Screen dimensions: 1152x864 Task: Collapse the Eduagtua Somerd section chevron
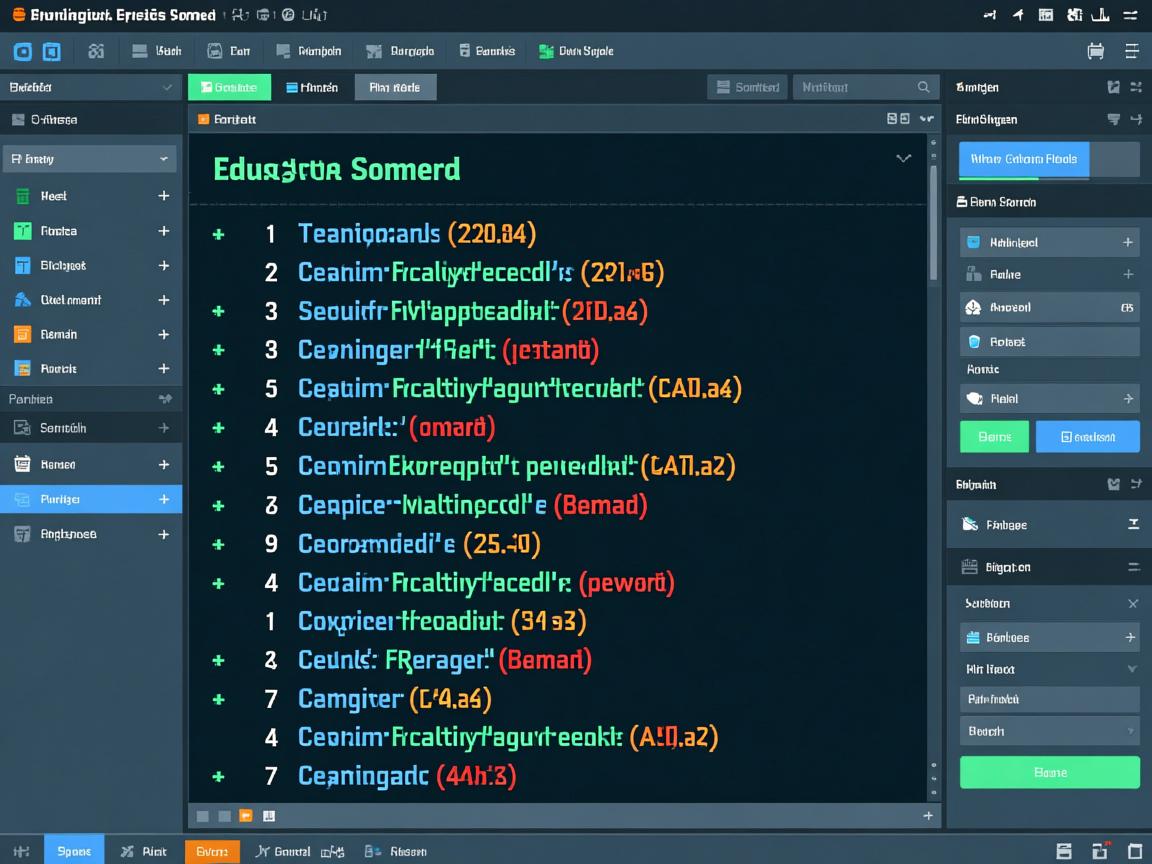[903, 159]
